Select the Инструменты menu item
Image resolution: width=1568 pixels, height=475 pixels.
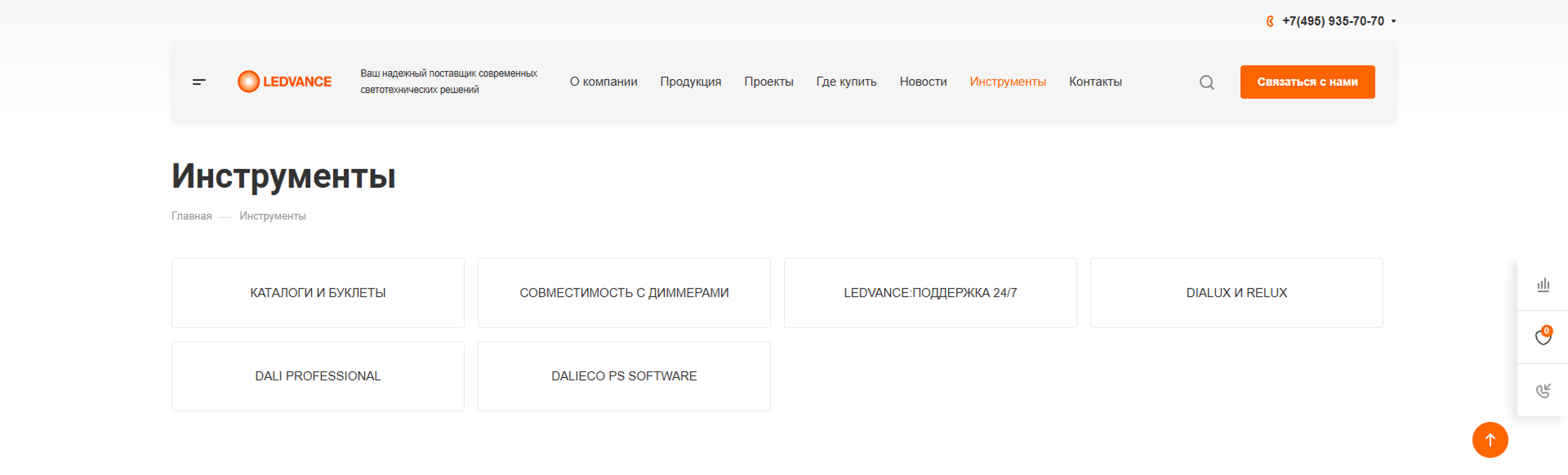coord(1008,82)
